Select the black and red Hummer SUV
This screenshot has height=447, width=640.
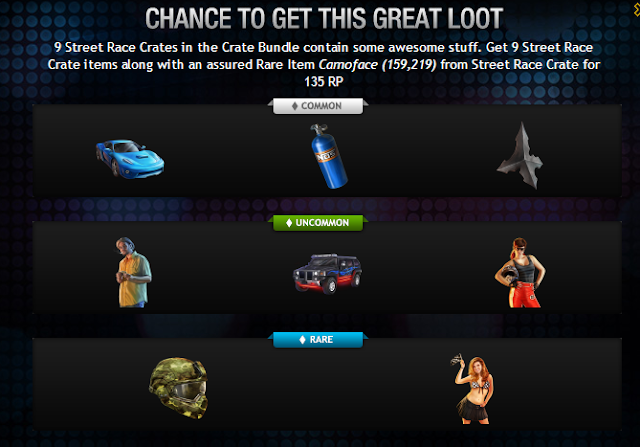pos(328,273)
